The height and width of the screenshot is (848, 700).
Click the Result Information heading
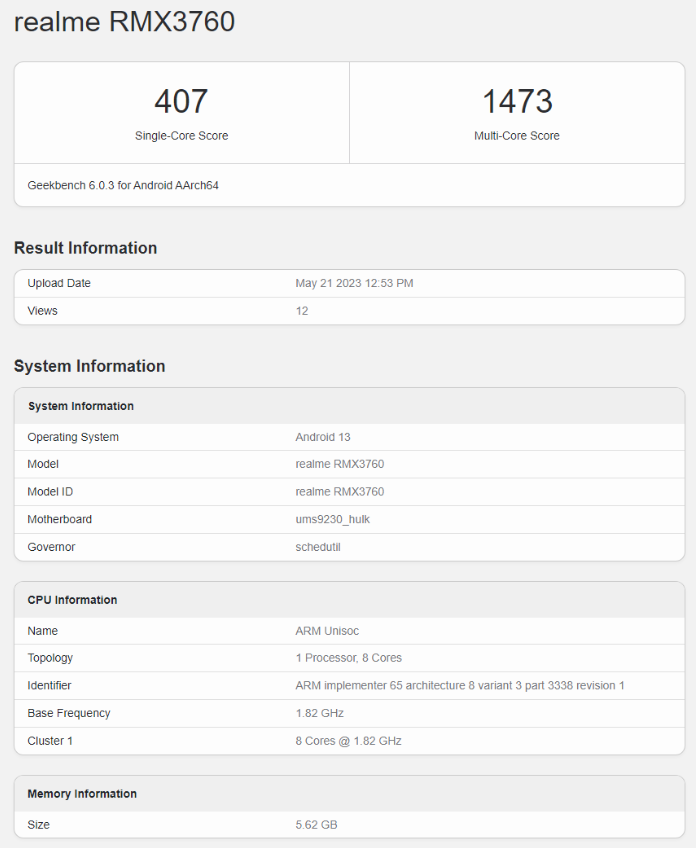click(x=85, y=248)
